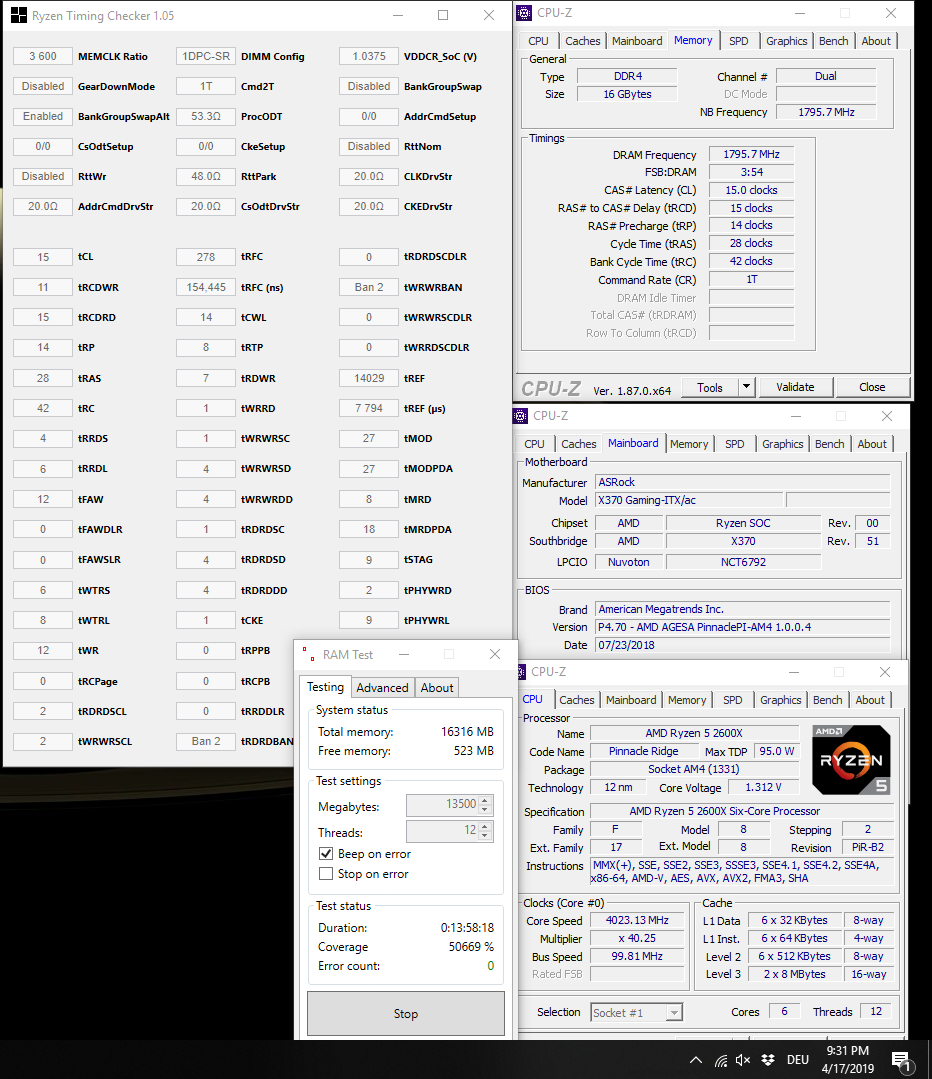Open the Advanced tab in RAM Test
This screenshot has height=1079, width=932.
click(x=382, y=687)
